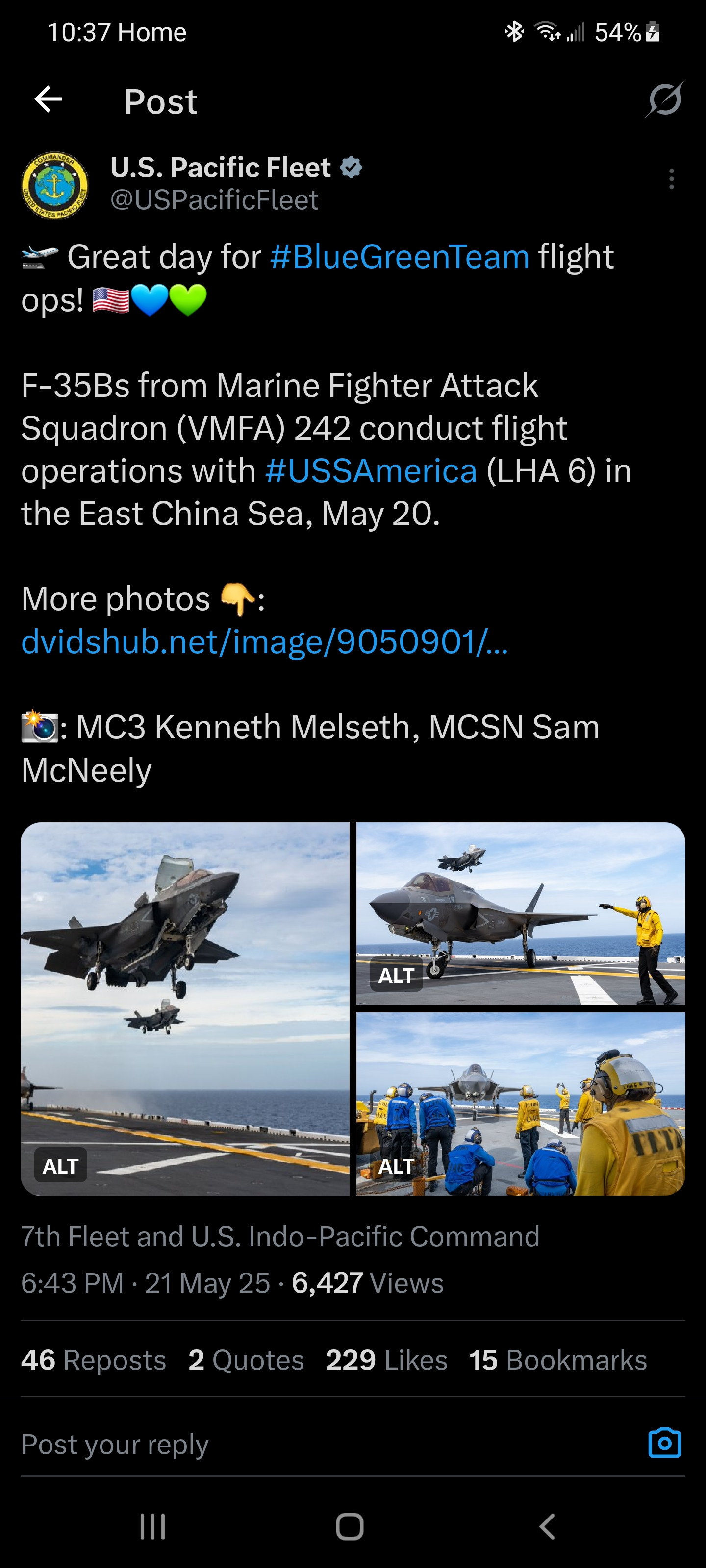706x1568 pixels.
Task: Open U.S. Pacific Fleet profile avatar
Action: [x=55, y=185]
